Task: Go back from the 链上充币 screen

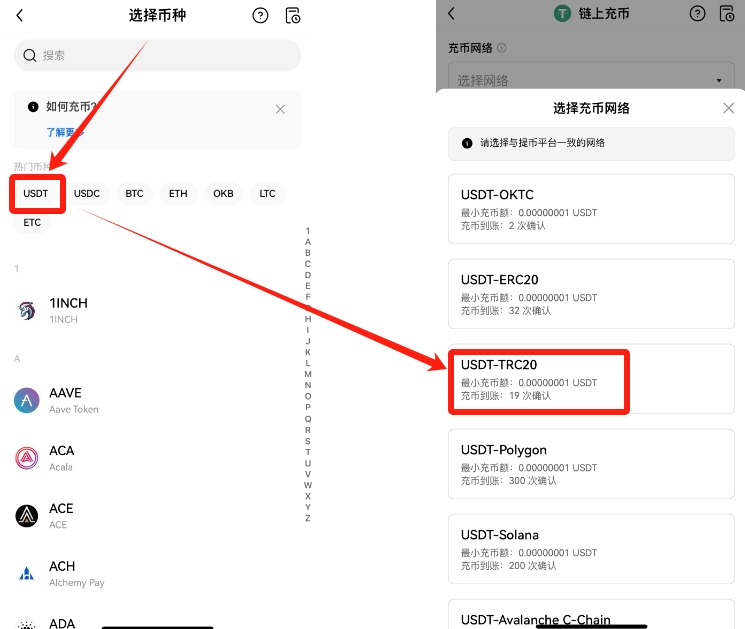Action: click(x=451, y=13)
